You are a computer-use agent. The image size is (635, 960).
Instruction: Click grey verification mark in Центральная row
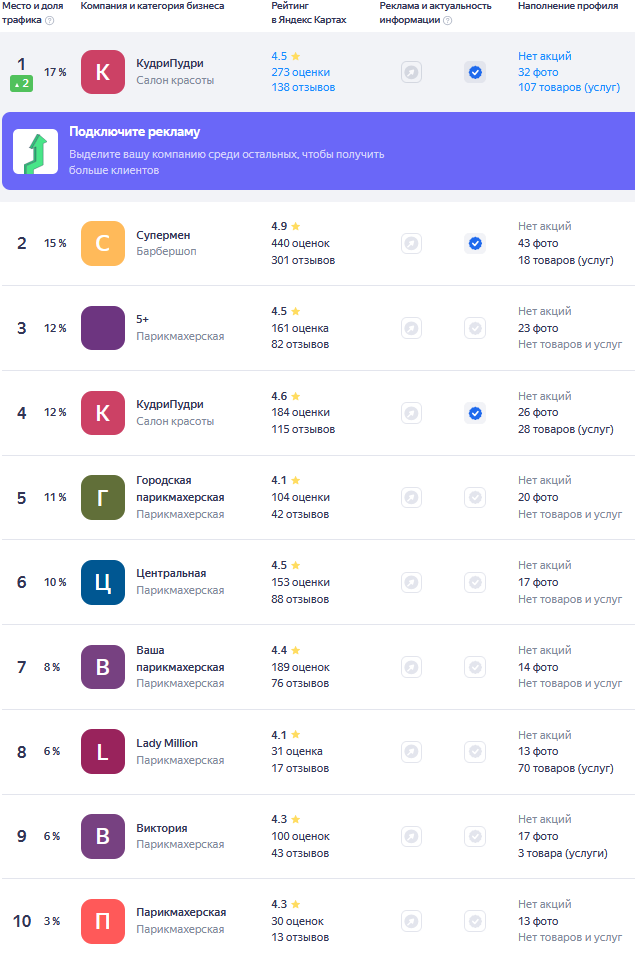coord(475,582)
